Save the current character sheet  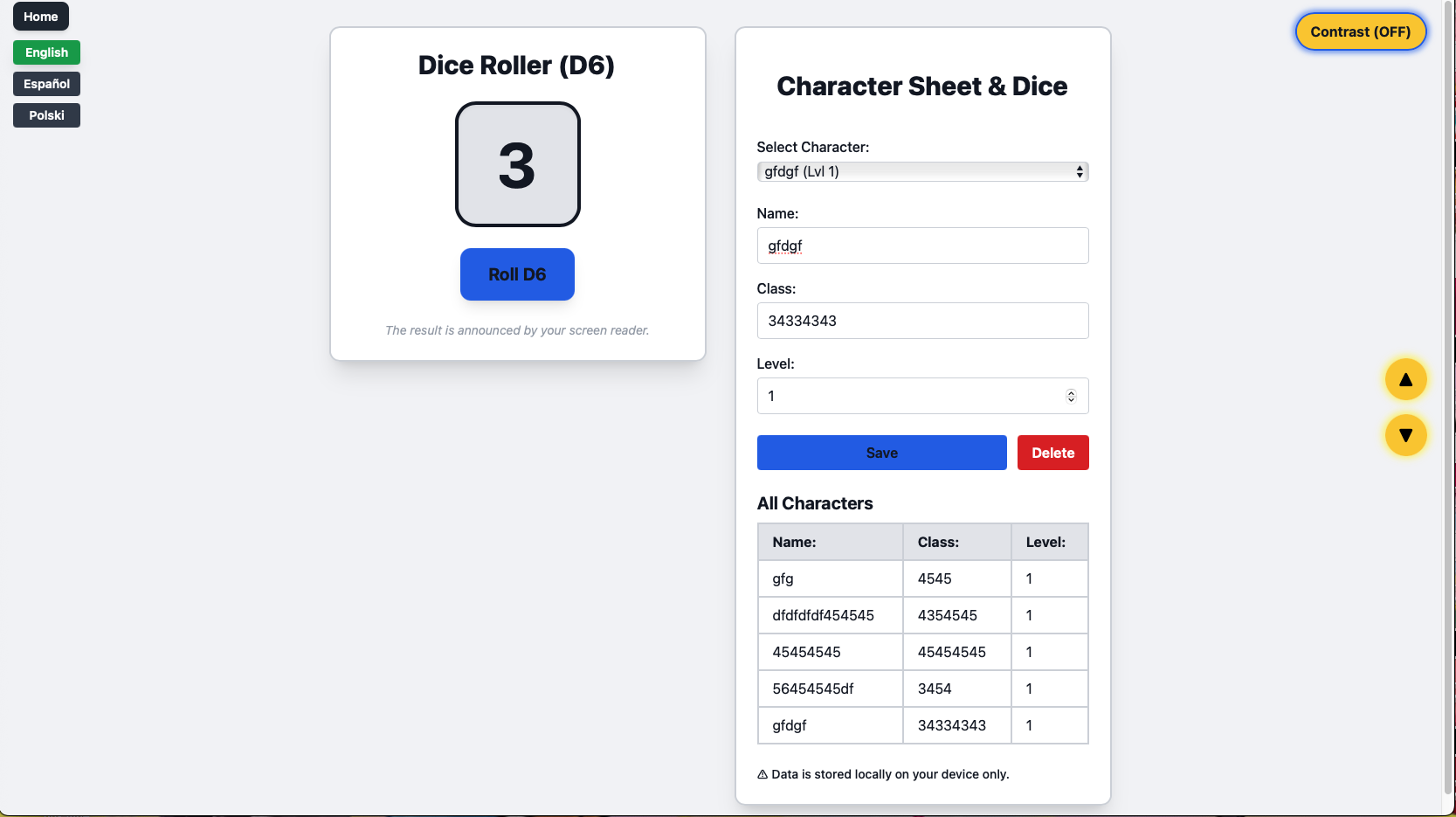coord(881,453)
